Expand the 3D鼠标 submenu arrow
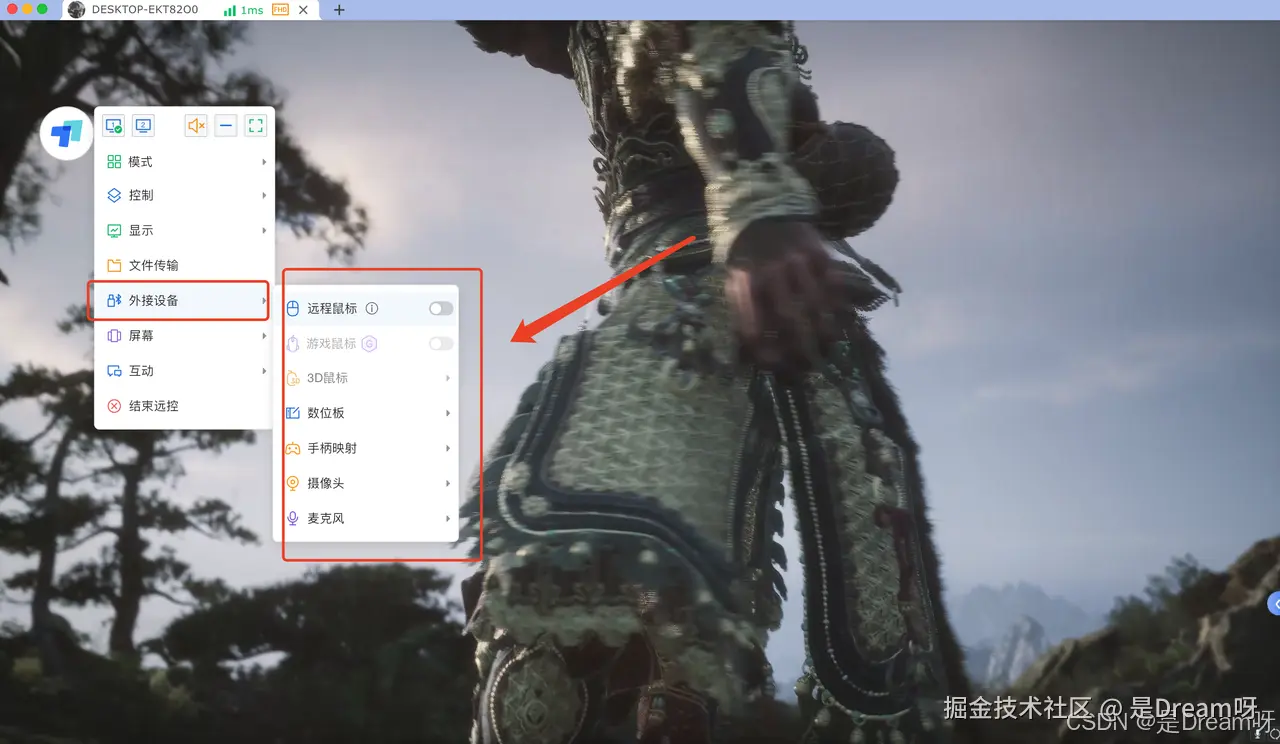 (x=448, y=379)
